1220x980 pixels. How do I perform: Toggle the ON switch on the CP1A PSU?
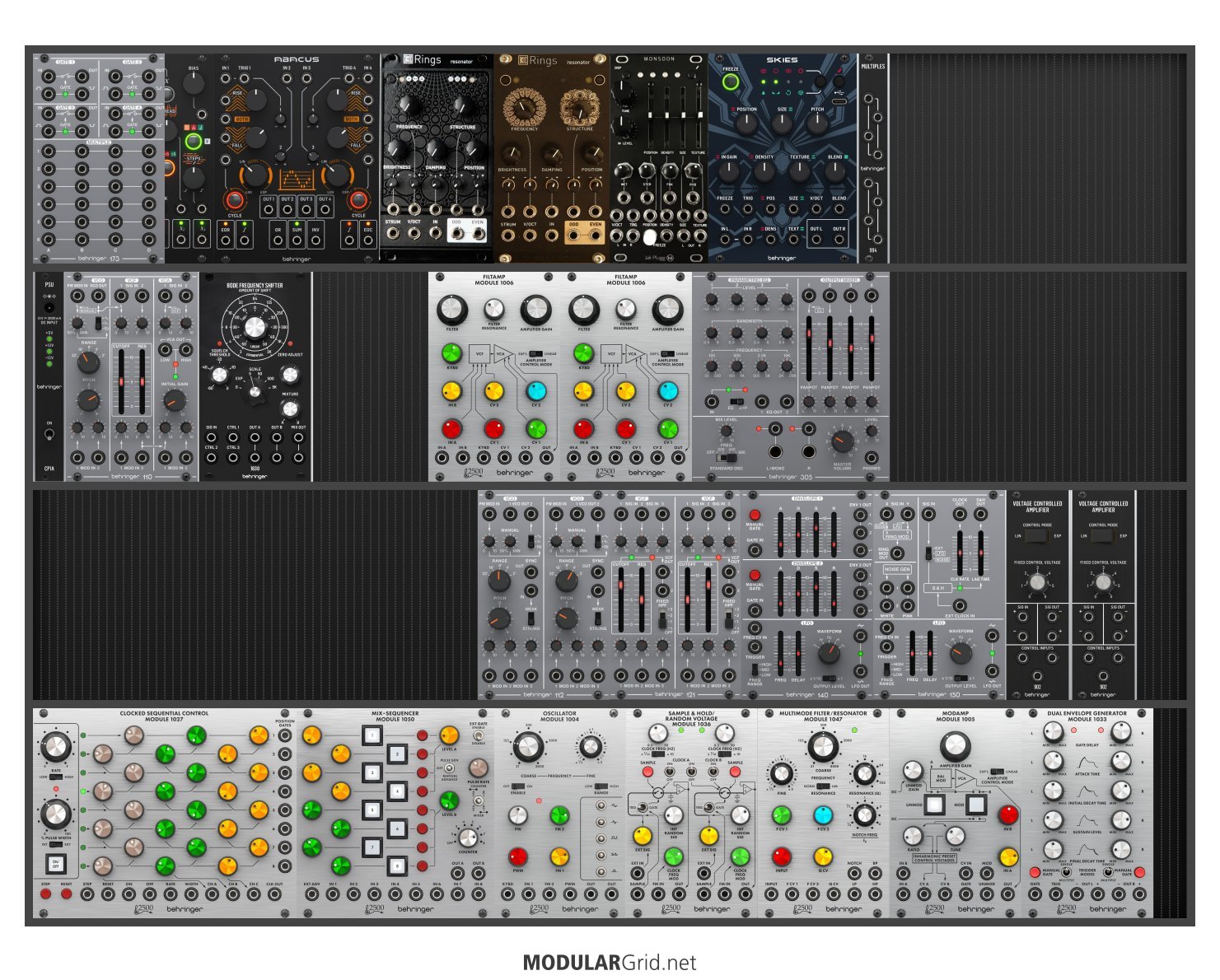pos(49,436)
